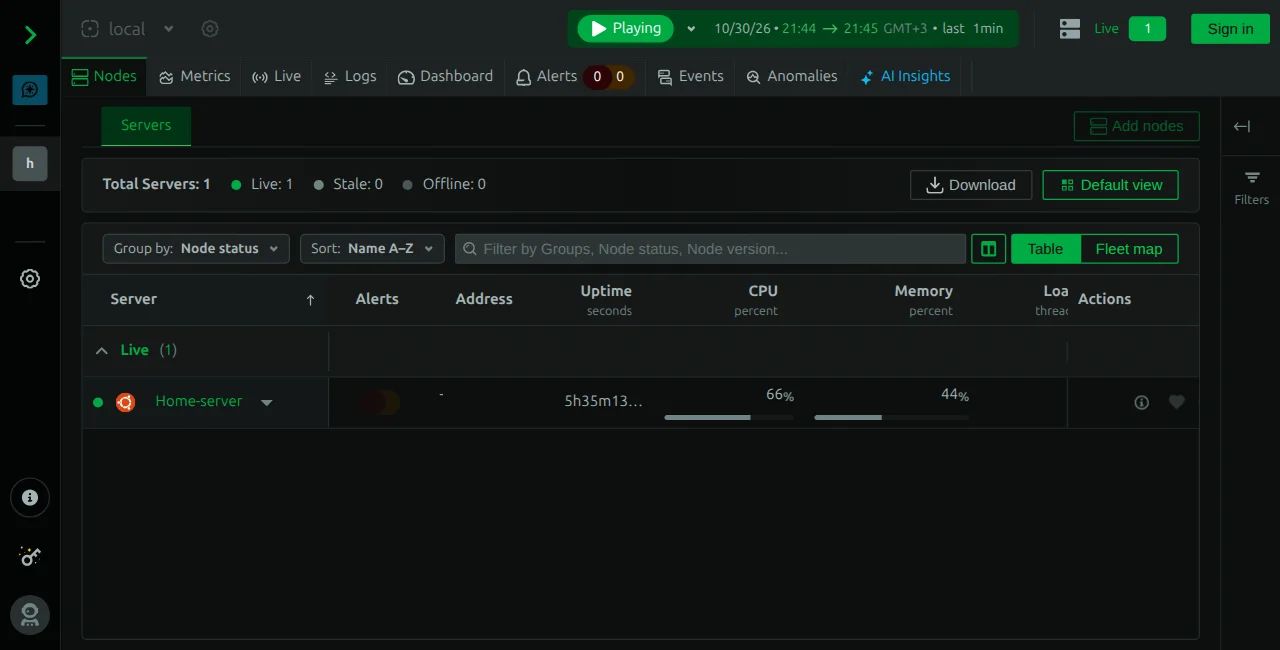Open the Dashboard tab
This screenshot has height=650, width=1280.
[445, 77]
